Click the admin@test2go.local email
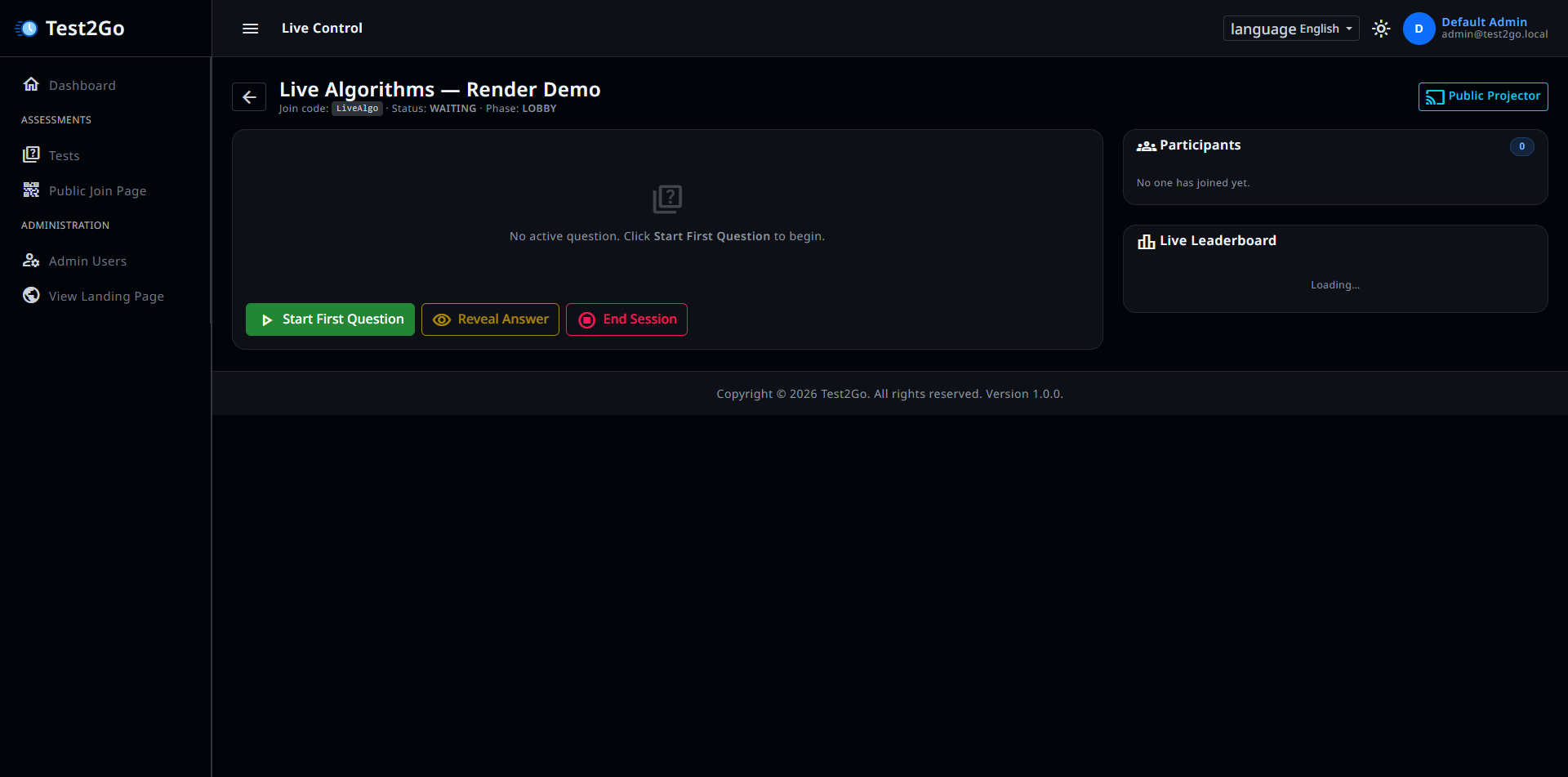This screenshot has height=777, width=1568. click(x=1494, y=34)
